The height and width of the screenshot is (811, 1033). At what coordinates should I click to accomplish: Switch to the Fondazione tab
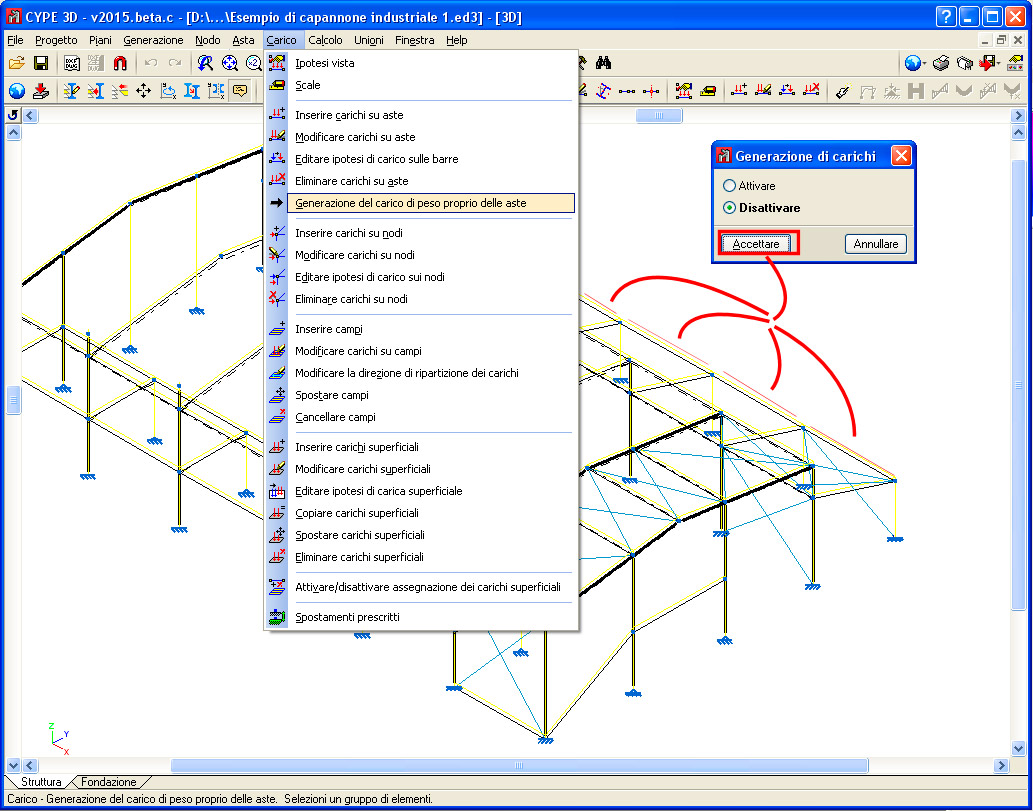click(108, 782)
